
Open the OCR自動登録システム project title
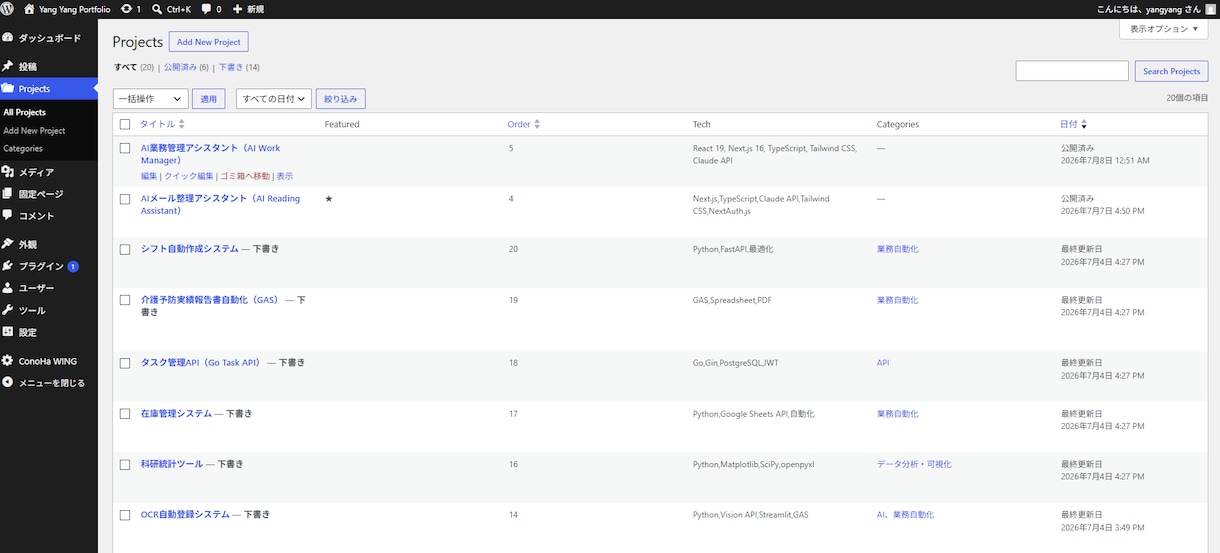(x=185, y=515)
